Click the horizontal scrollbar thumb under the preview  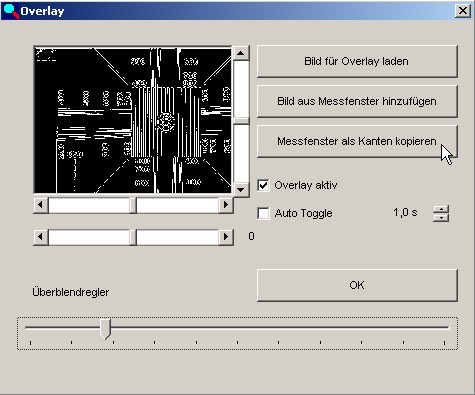click(x=133, y=204)
